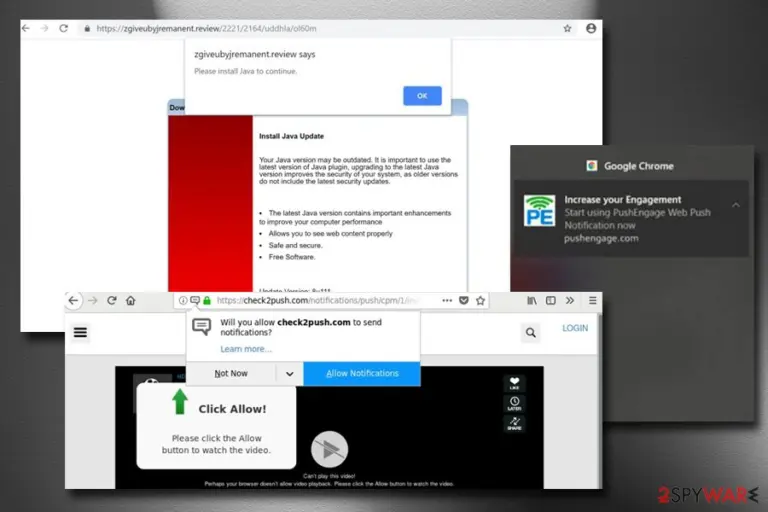This screenshot has height=512, width=768.
Task: Expand the Not Now dropdown arrow
Action: click(289, 374)
